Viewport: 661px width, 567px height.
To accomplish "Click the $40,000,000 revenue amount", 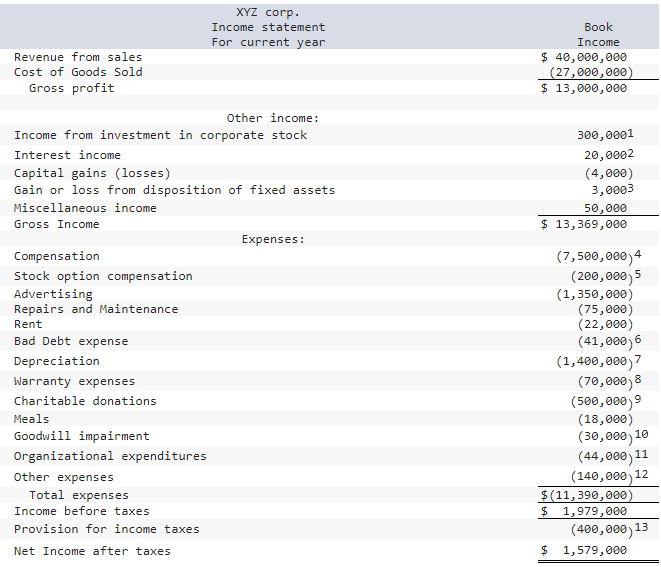I will pyautogui.click(x=583, y=57).
